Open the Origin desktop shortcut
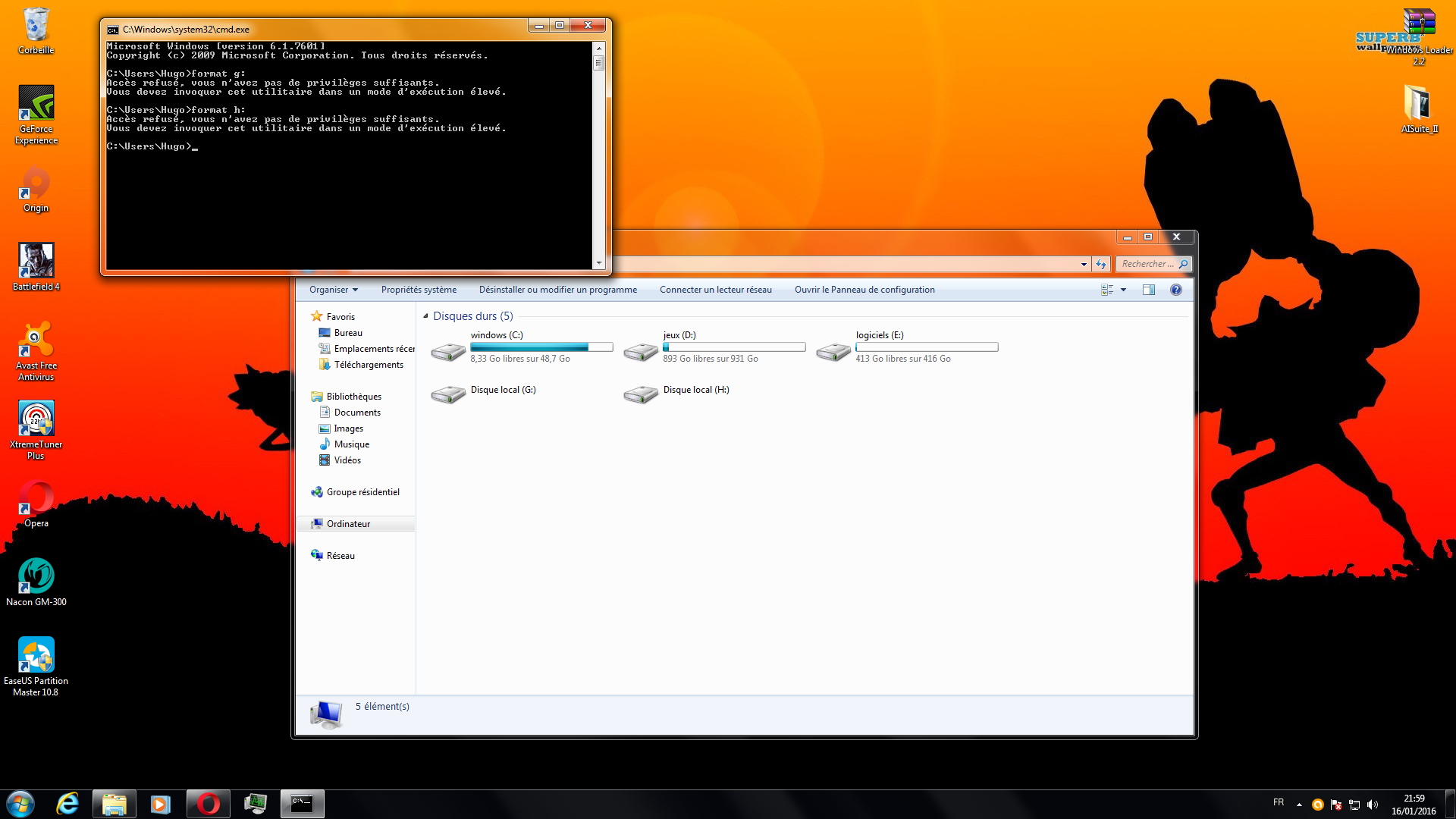 36,190
